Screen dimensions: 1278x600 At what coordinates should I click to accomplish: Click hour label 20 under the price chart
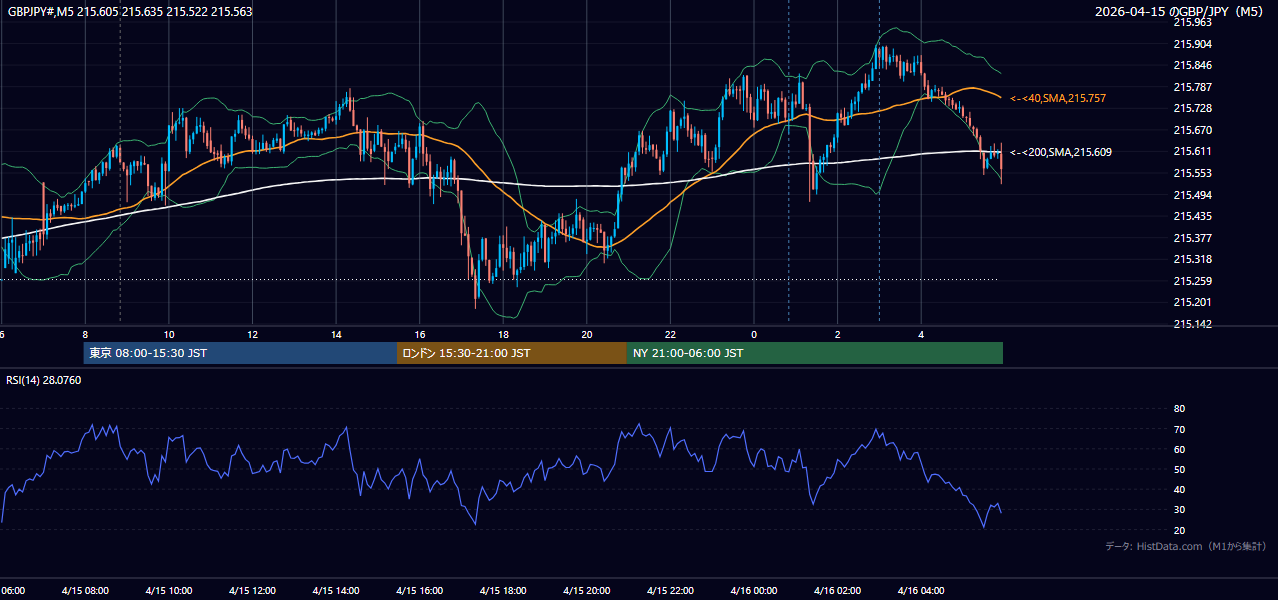click(x=587, y=334)
